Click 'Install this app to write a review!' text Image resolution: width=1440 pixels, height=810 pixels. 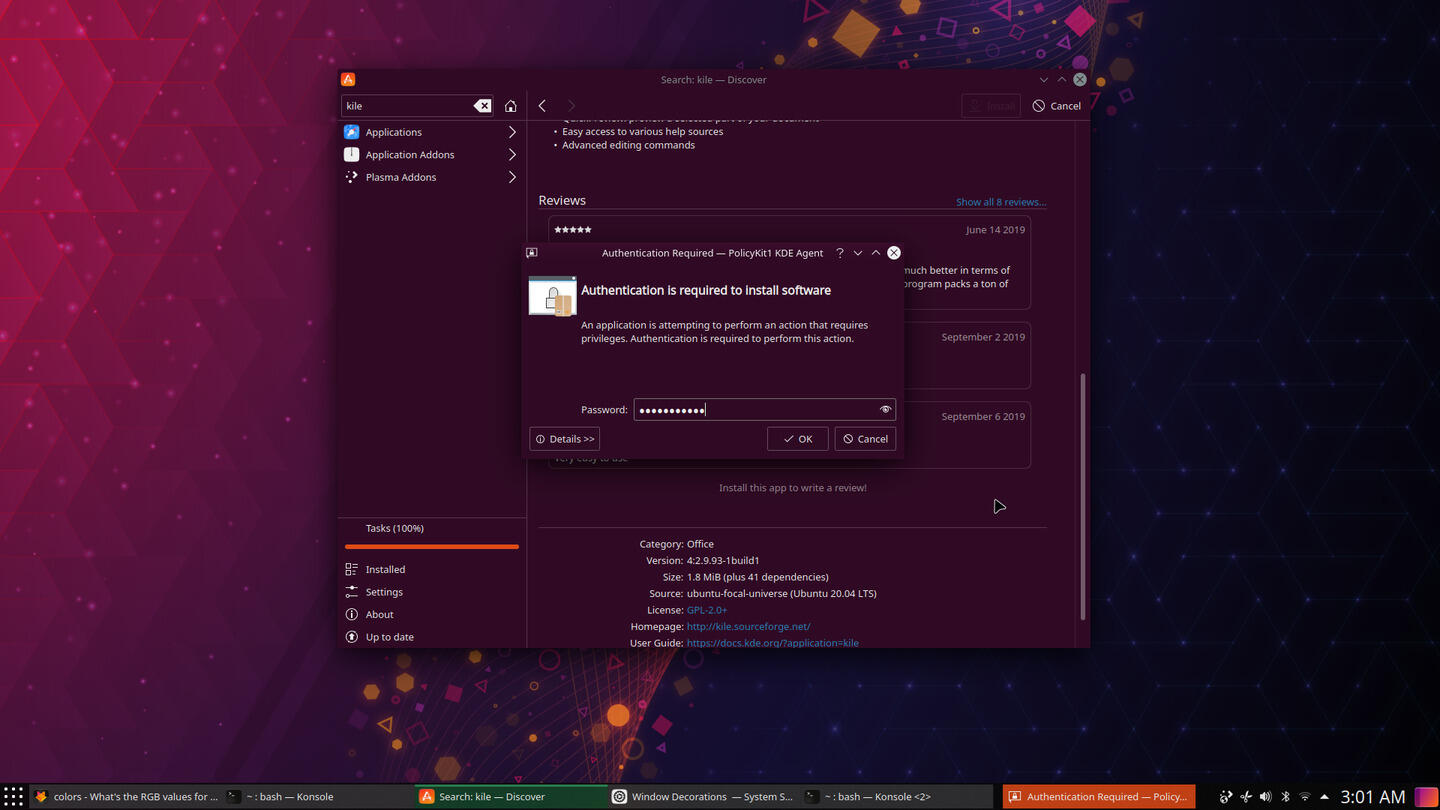[793, 488]
